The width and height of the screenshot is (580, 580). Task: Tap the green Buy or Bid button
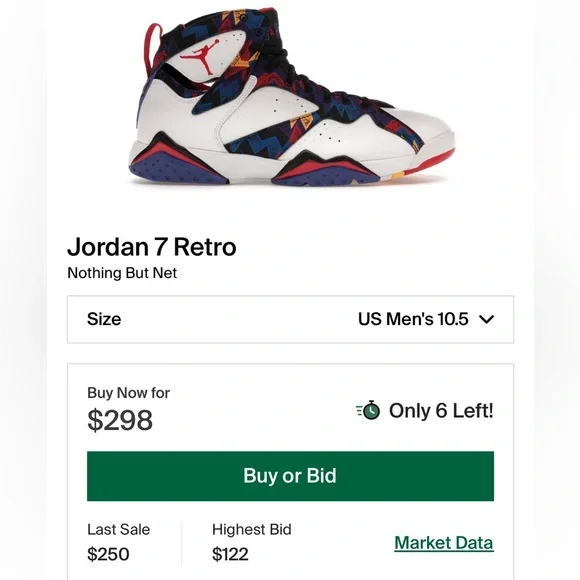point(290,476)
